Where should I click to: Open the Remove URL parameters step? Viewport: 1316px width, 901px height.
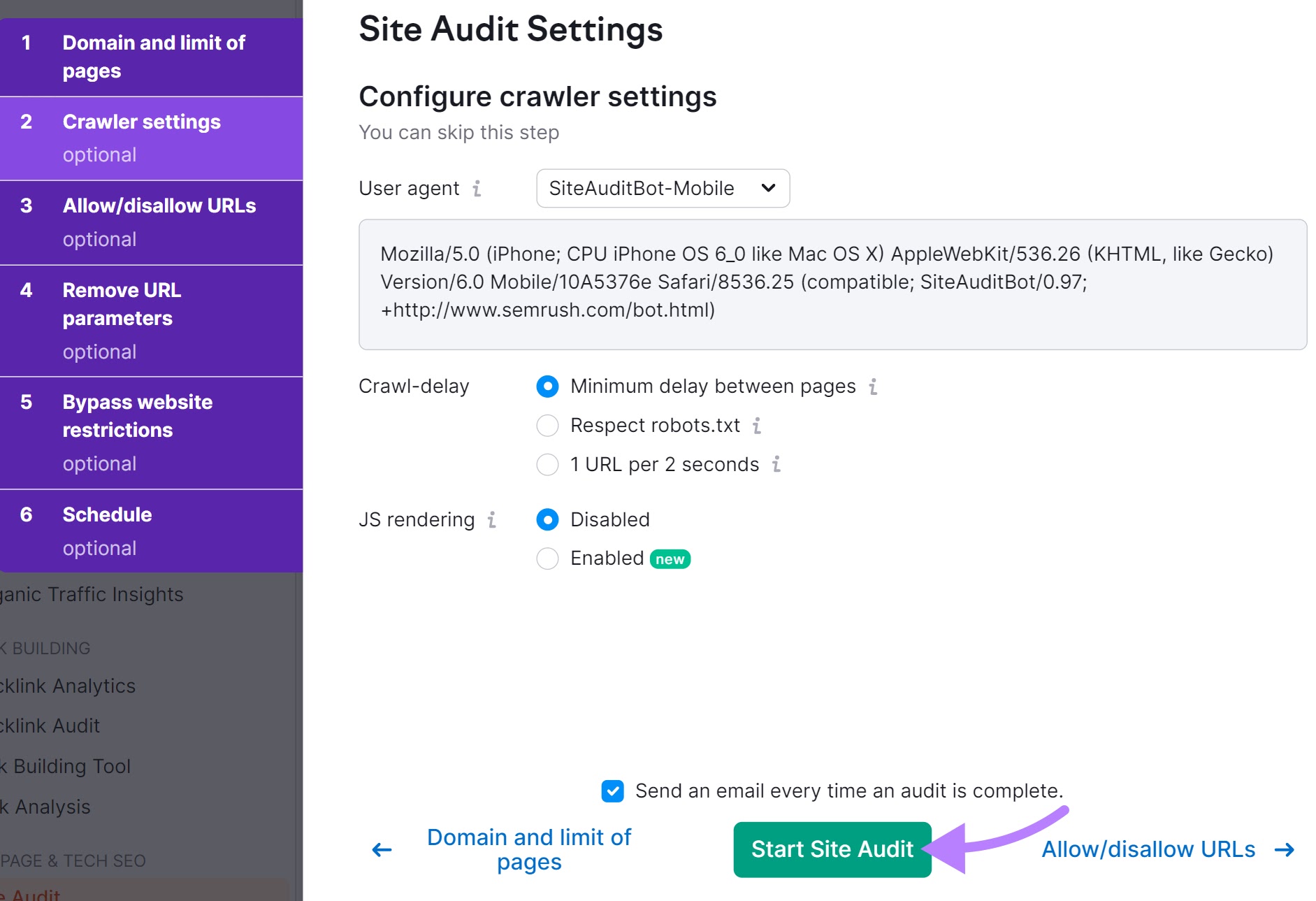click(121, 304)
